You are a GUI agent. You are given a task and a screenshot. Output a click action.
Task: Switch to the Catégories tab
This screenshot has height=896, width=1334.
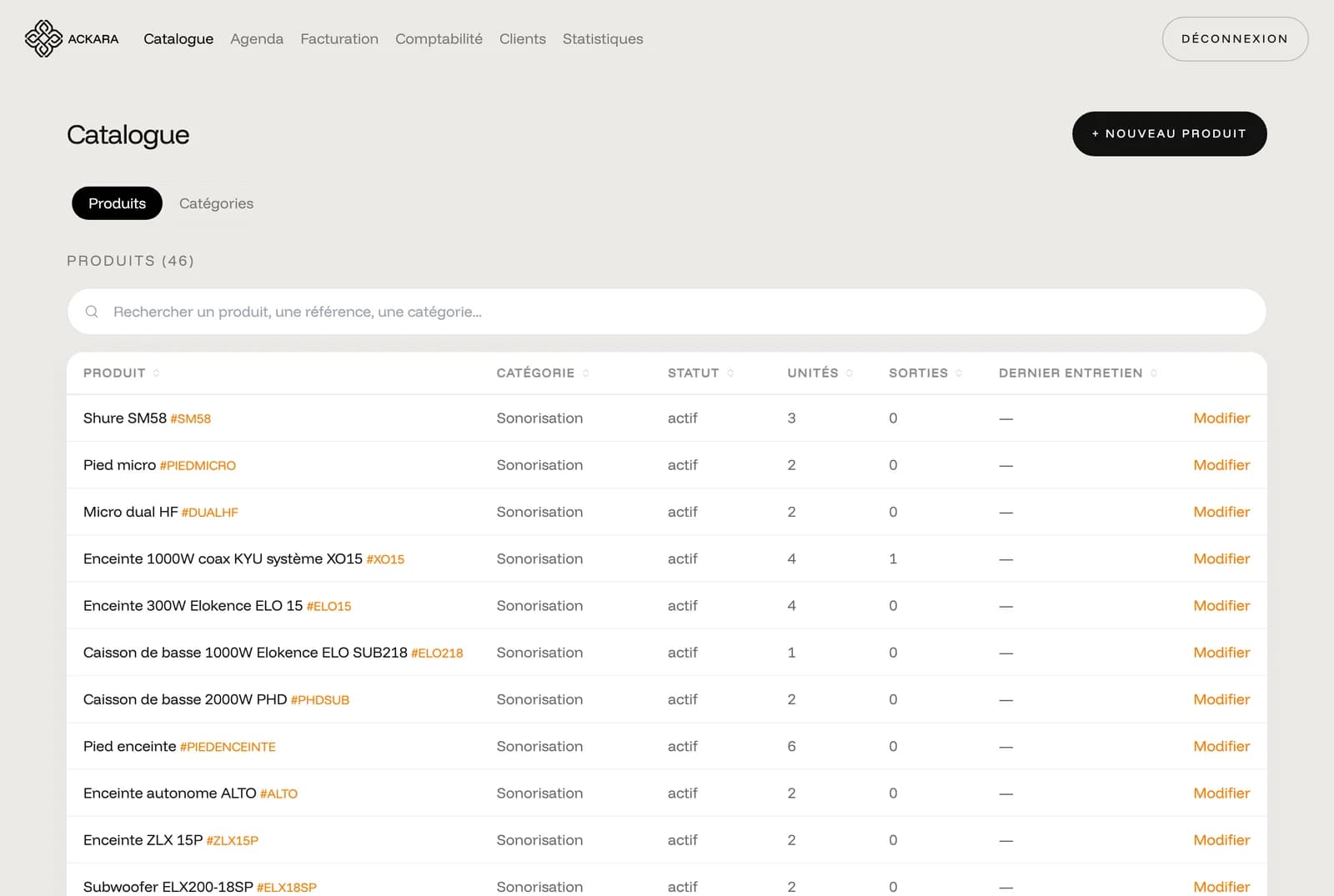click(x=216, y=203)
